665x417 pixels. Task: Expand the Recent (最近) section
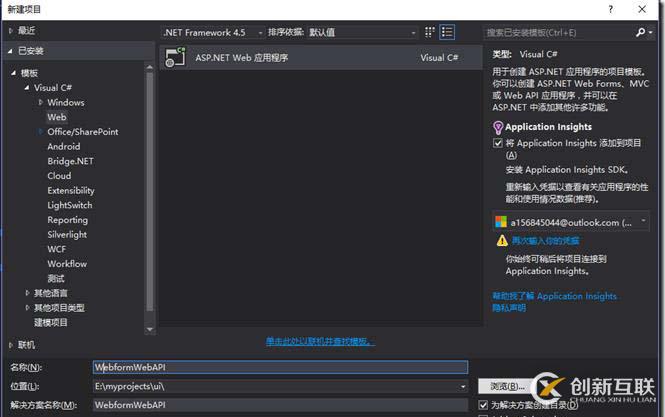pos(11,31)
